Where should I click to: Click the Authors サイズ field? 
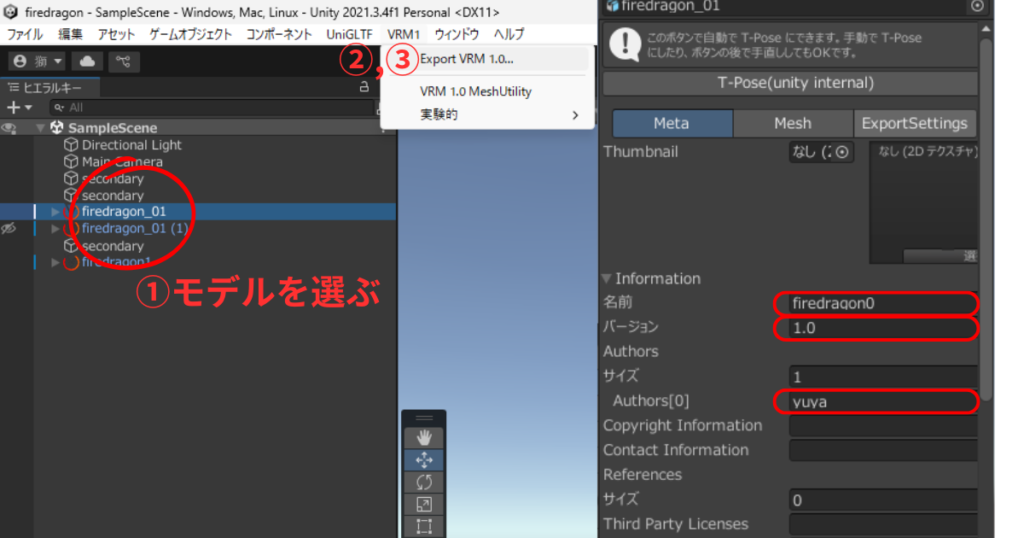[883, 377]
